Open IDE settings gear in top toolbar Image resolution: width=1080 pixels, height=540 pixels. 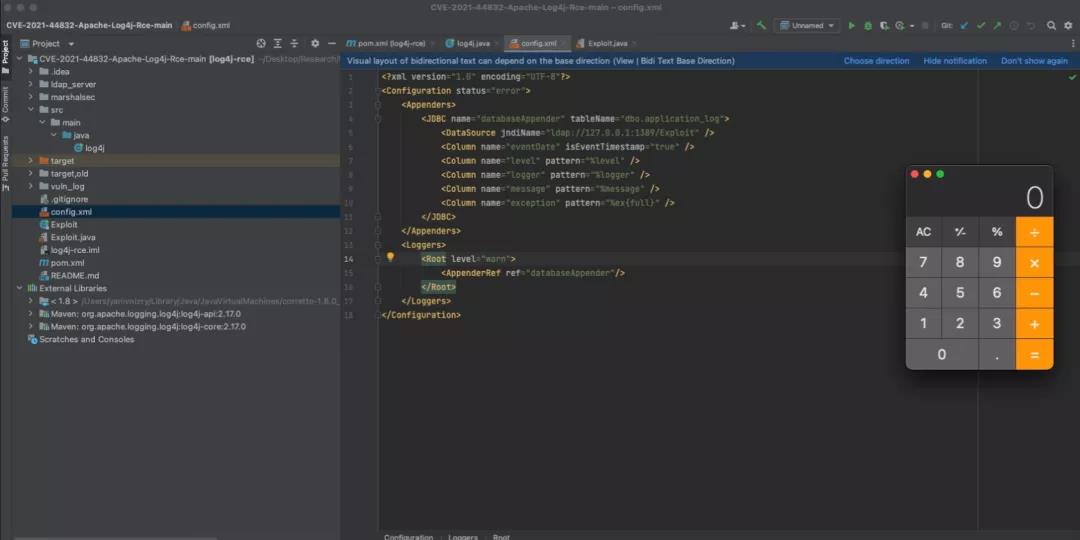coord(1068,25)
